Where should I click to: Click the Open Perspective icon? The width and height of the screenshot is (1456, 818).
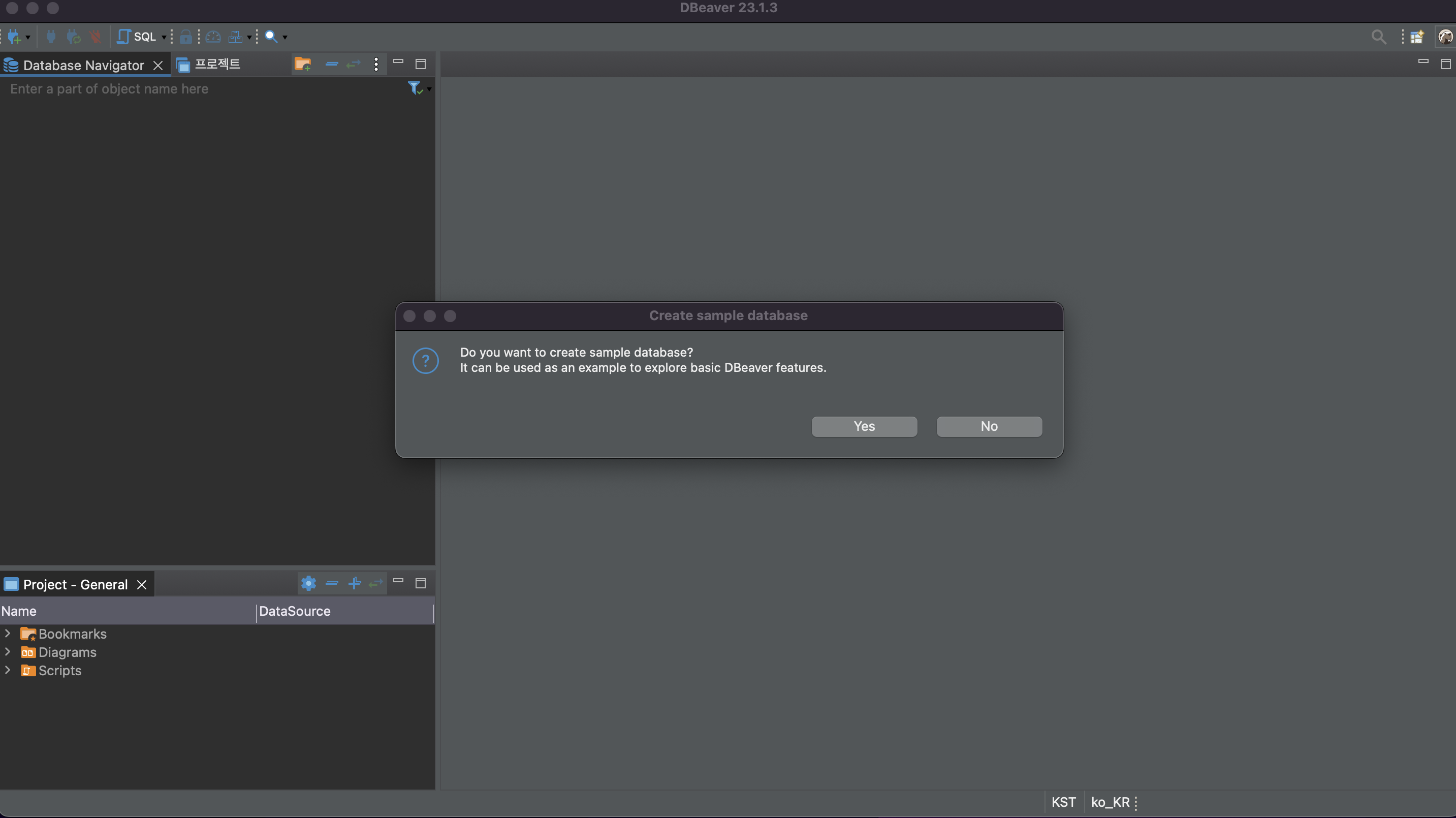(1417, 37)
